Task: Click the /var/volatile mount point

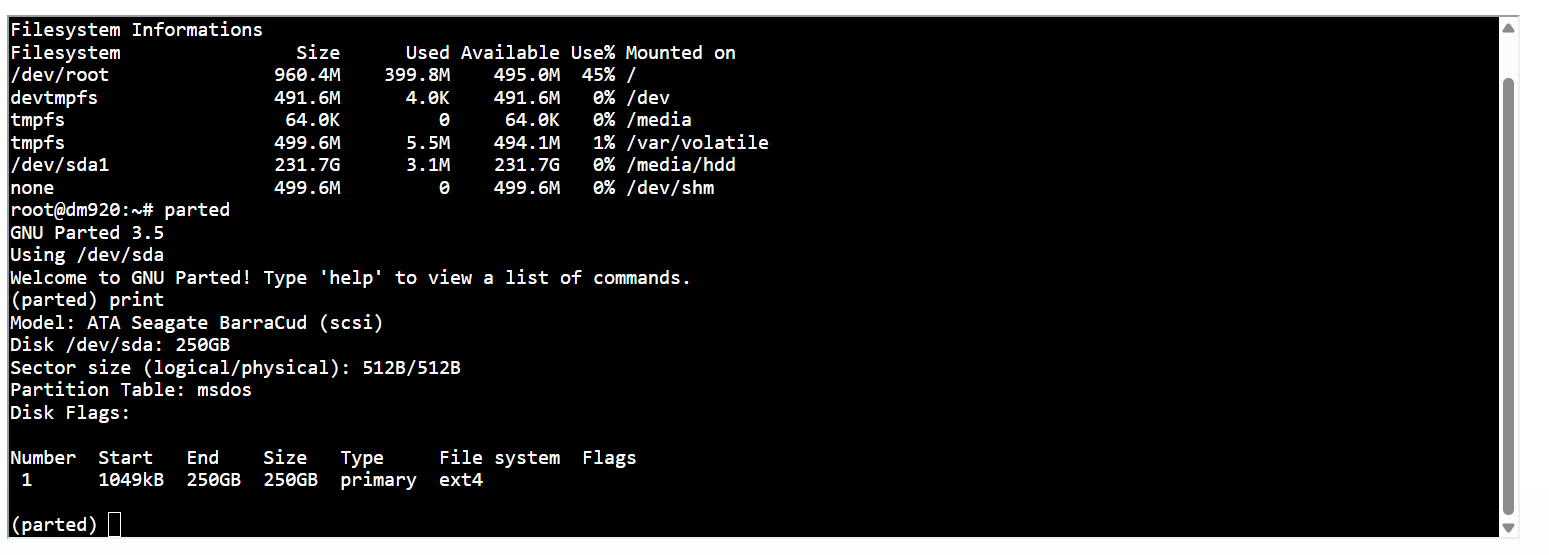Action: 698,143
